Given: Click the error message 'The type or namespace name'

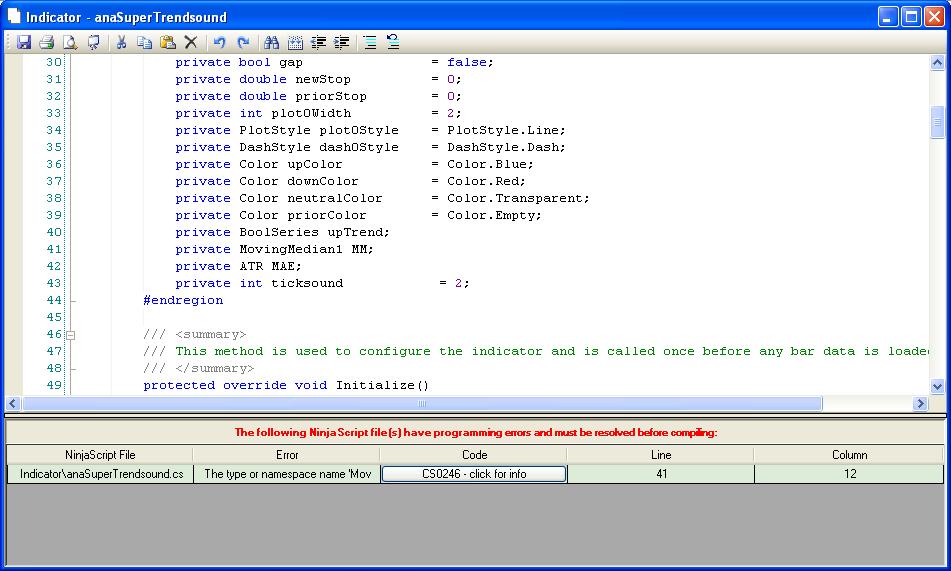Looking at the screenshot, I should coord(287,474).
